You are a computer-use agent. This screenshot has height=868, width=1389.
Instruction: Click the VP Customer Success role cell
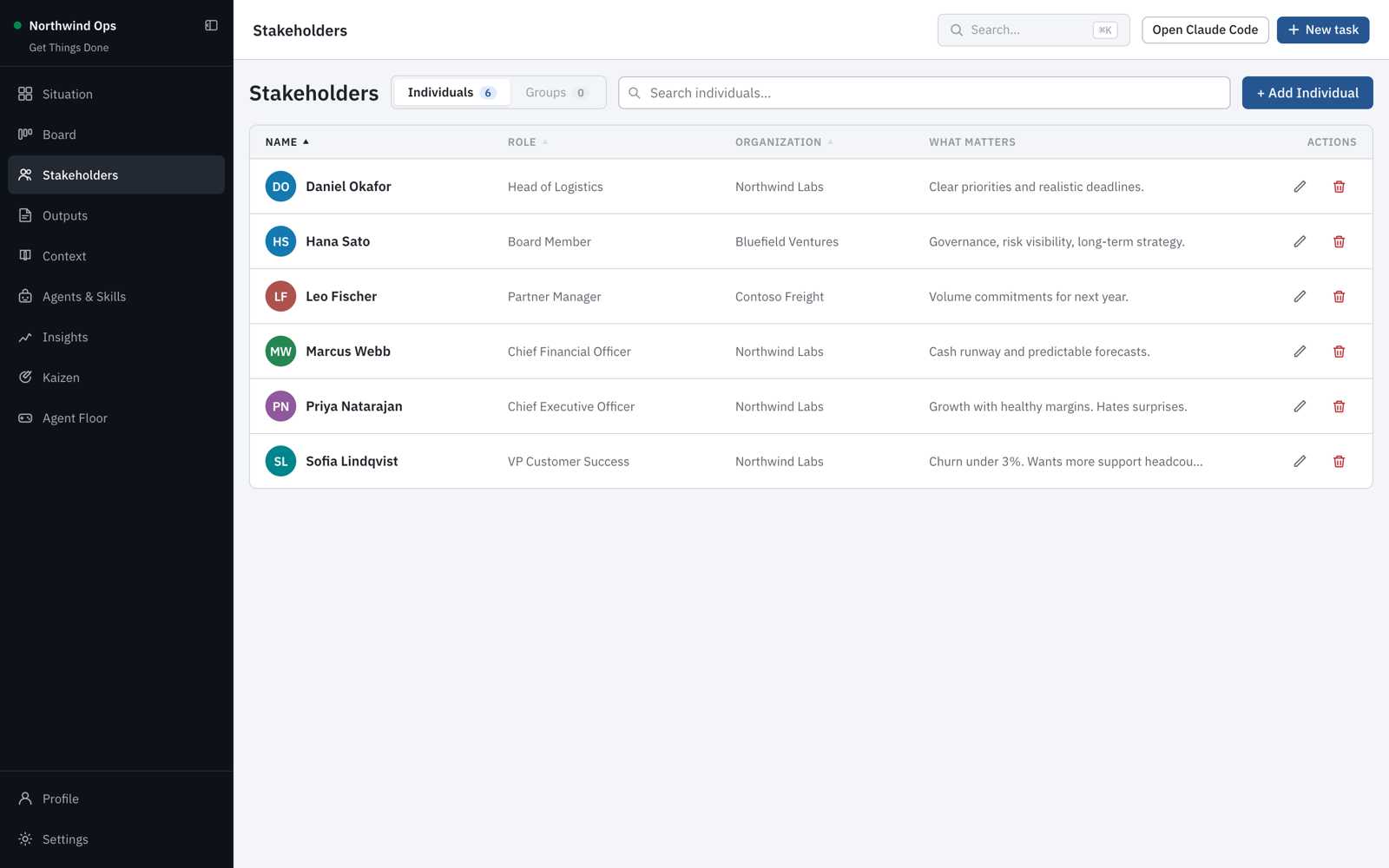pyautogui.click(x=569, y=462)
